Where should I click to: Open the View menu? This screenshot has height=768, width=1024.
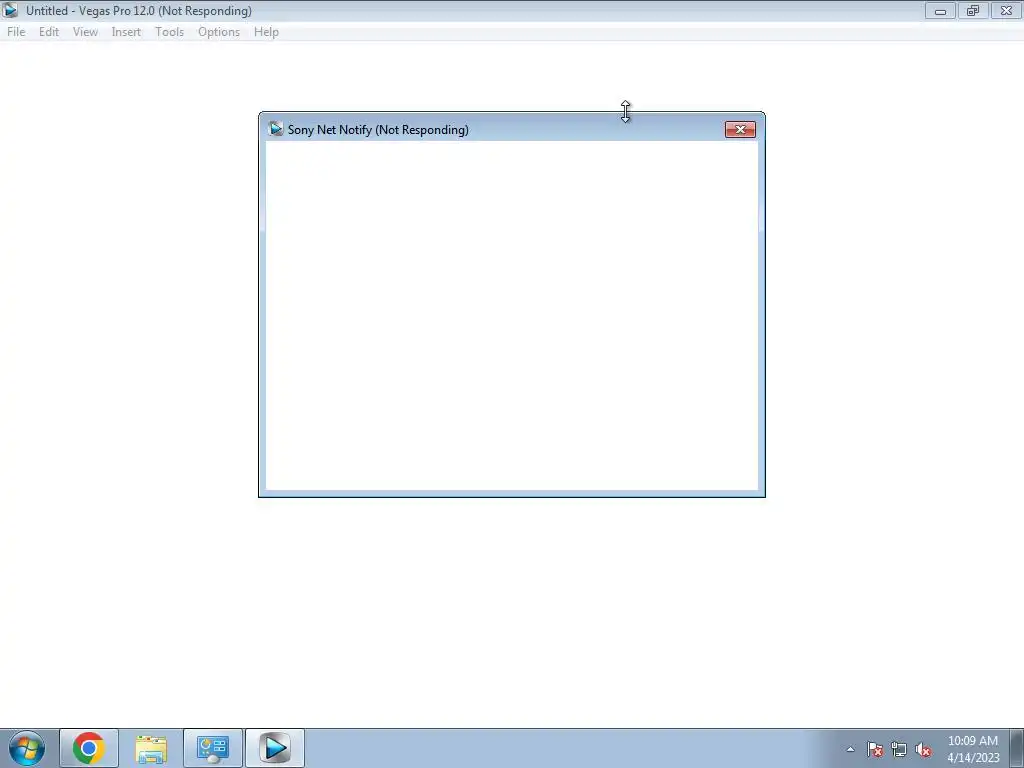[x=85, y=32]
